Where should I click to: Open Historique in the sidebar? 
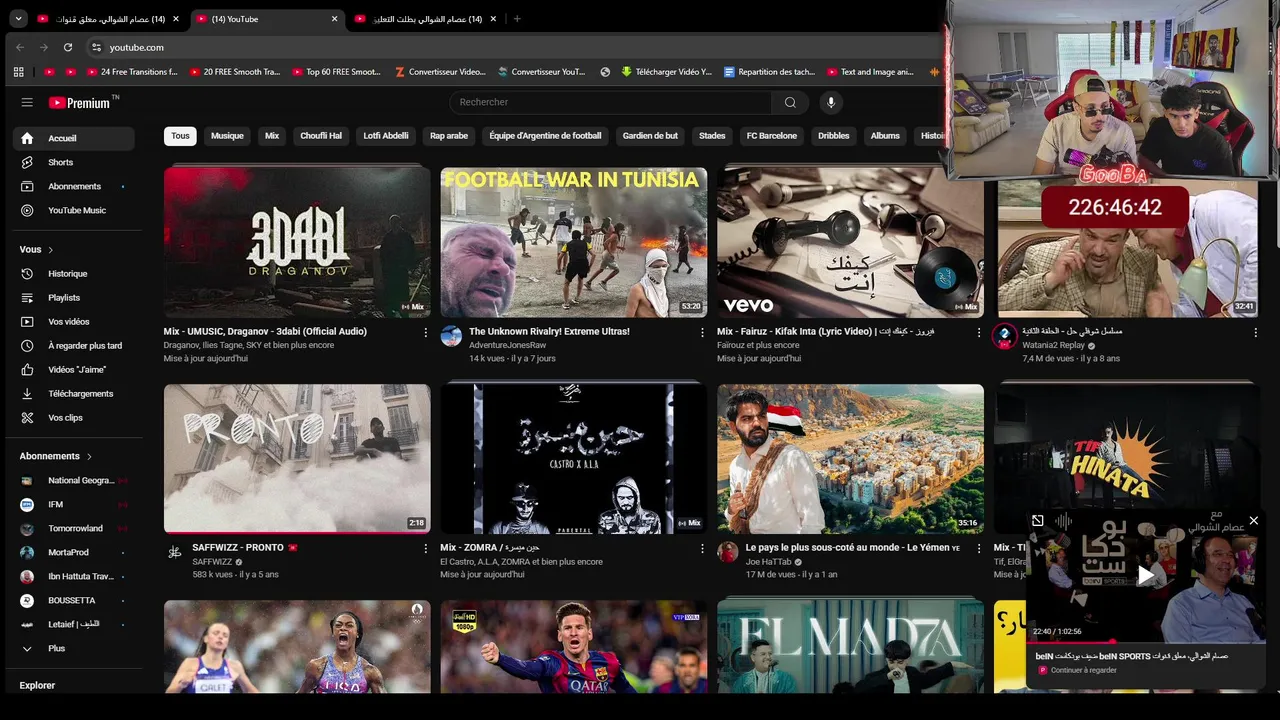tap(74, 273)
